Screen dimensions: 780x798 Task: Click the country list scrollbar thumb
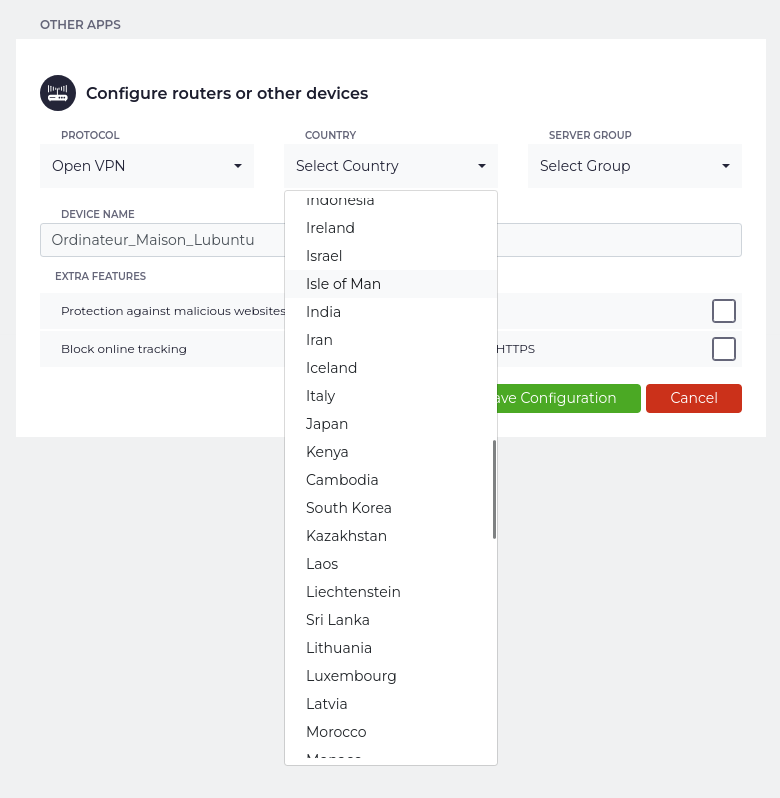click(x=494, y=490)
